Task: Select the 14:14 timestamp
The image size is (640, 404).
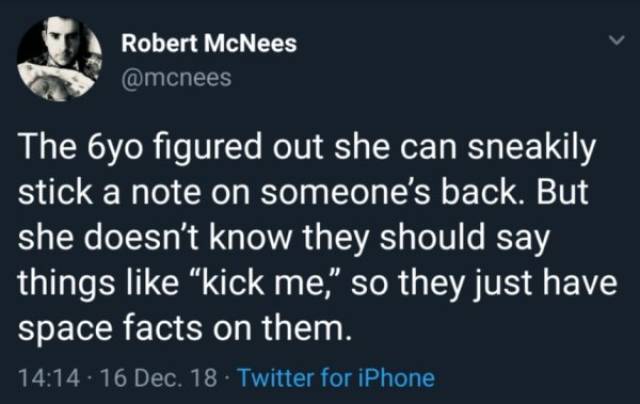Action: point(49,378)
